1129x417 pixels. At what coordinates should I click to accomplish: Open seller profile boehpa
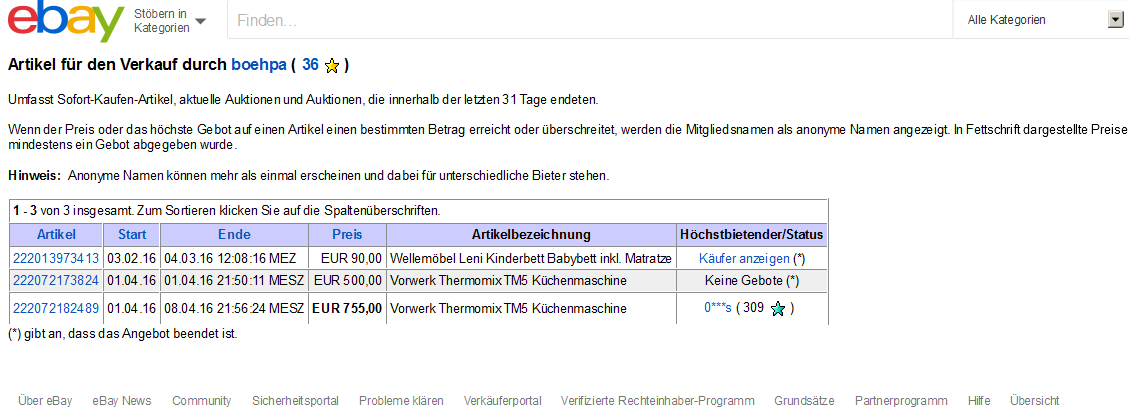258,65
